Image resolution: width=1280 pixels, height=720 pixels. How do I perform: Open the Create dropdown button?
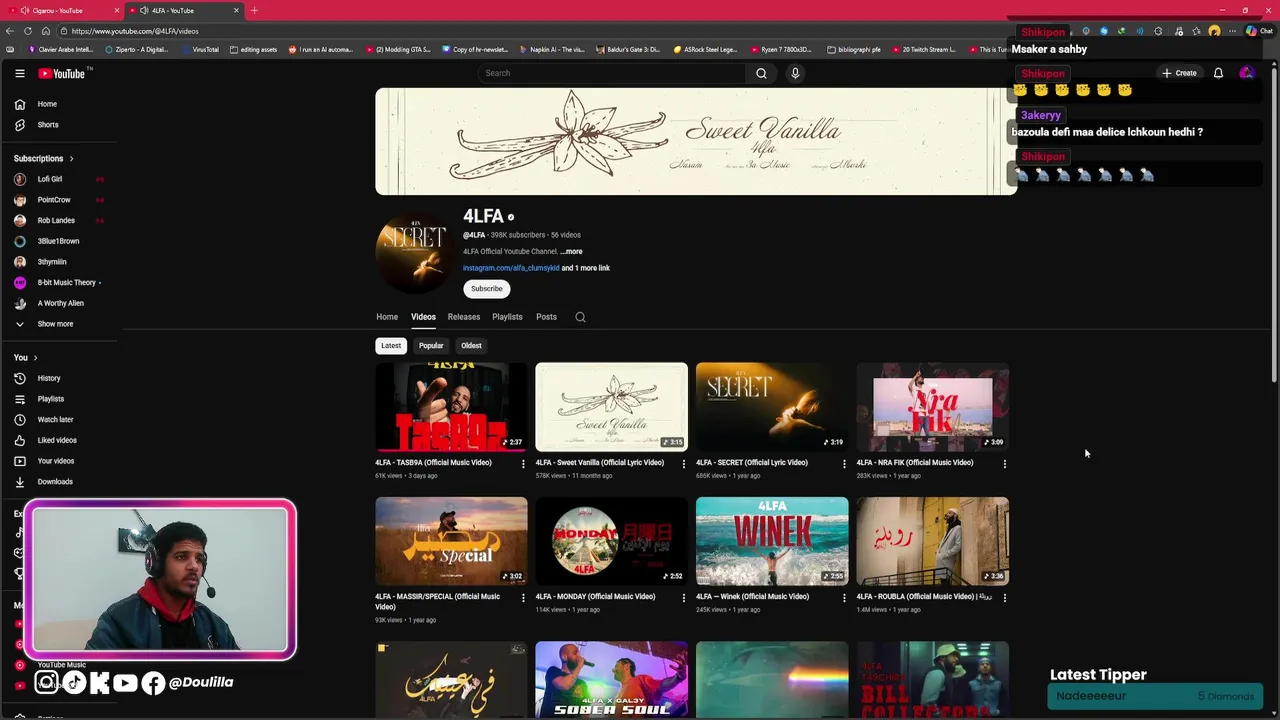click(x=1179, y=73)
